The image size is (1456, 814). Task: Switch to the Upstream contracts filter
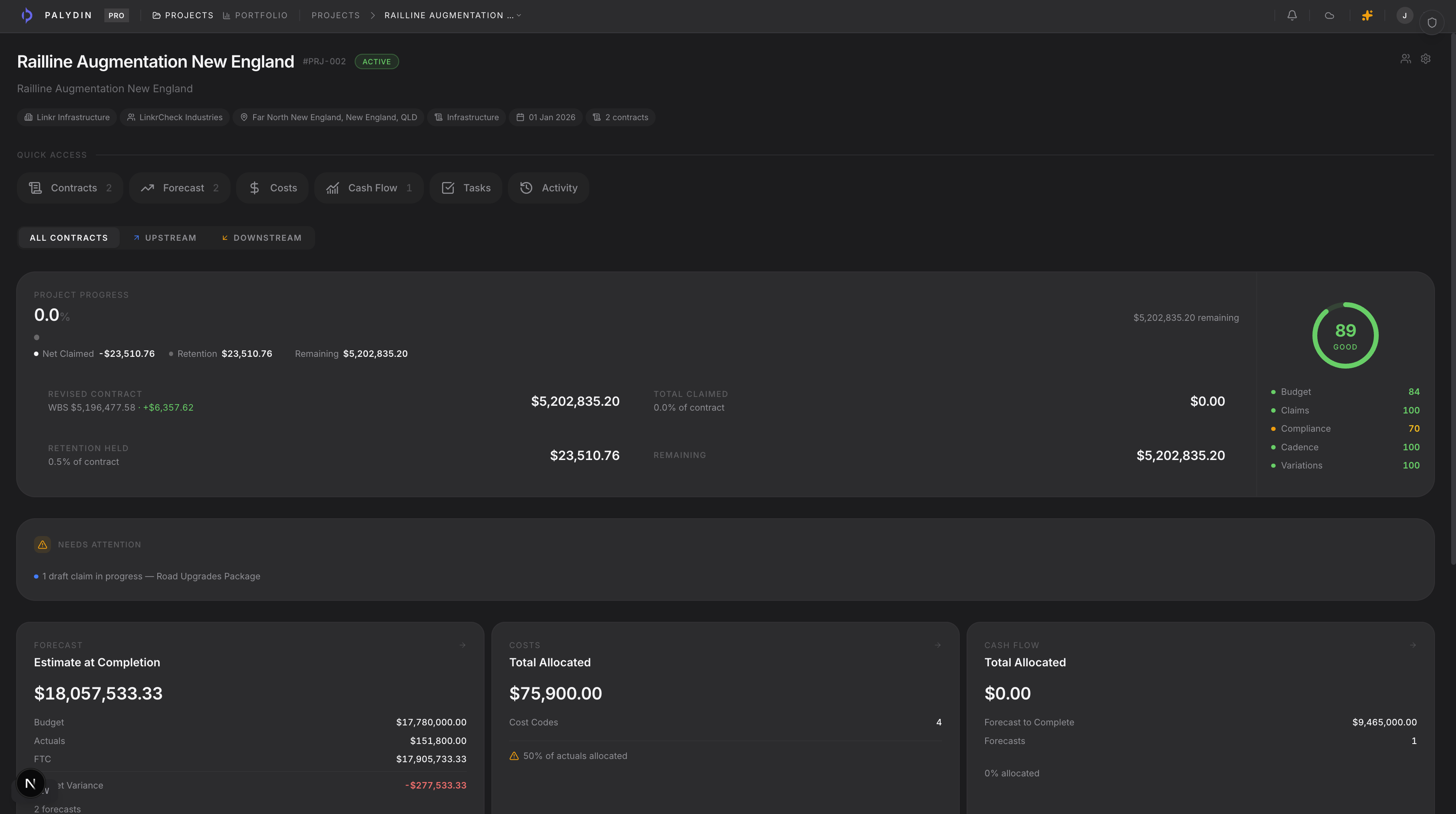coord(165,237)
